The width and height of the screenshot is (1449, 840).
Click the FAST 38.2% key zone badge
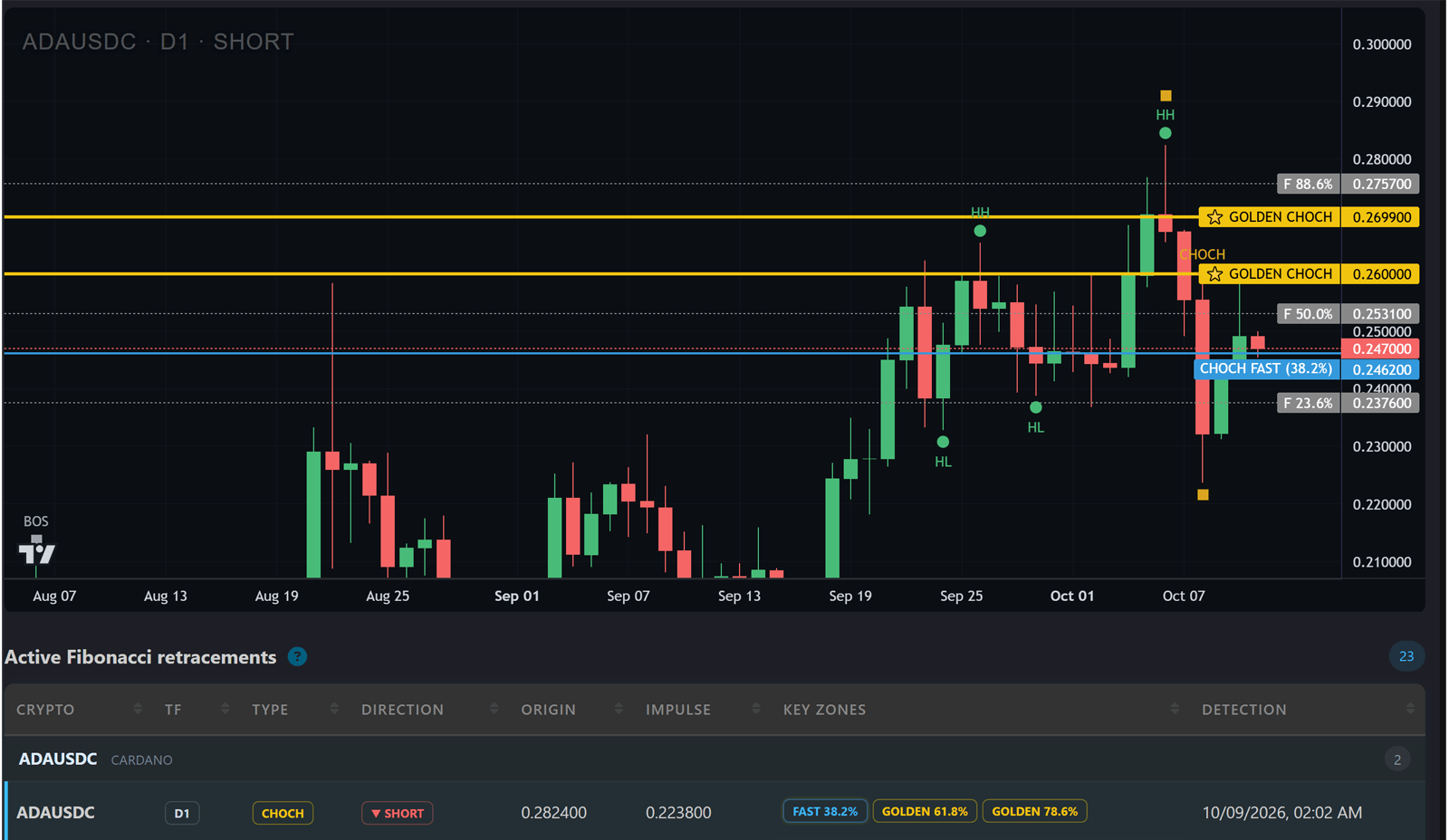click(825, 812)
